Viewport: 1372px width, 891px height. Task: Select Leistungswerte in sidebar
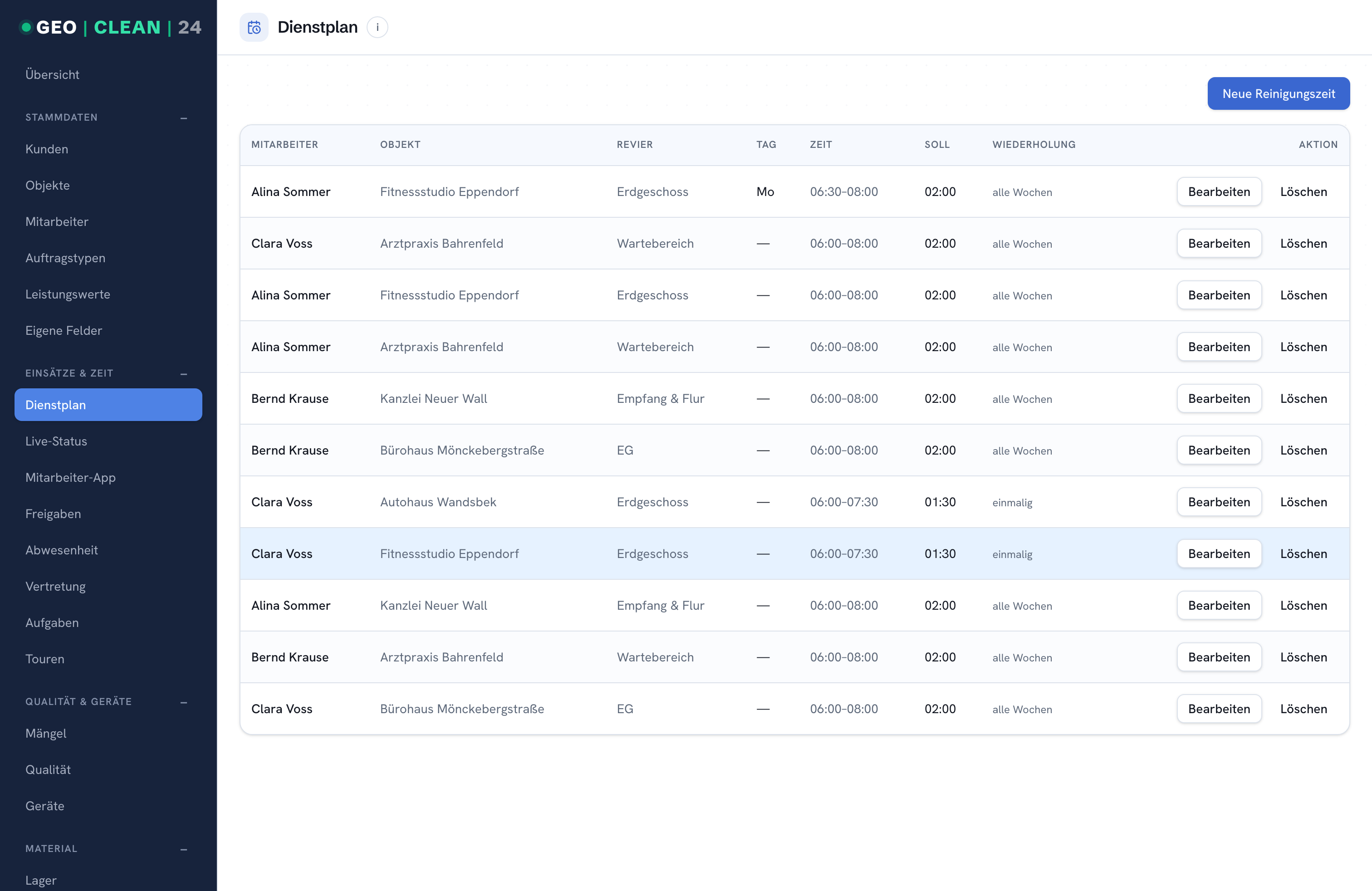click(x=108, y=294)
